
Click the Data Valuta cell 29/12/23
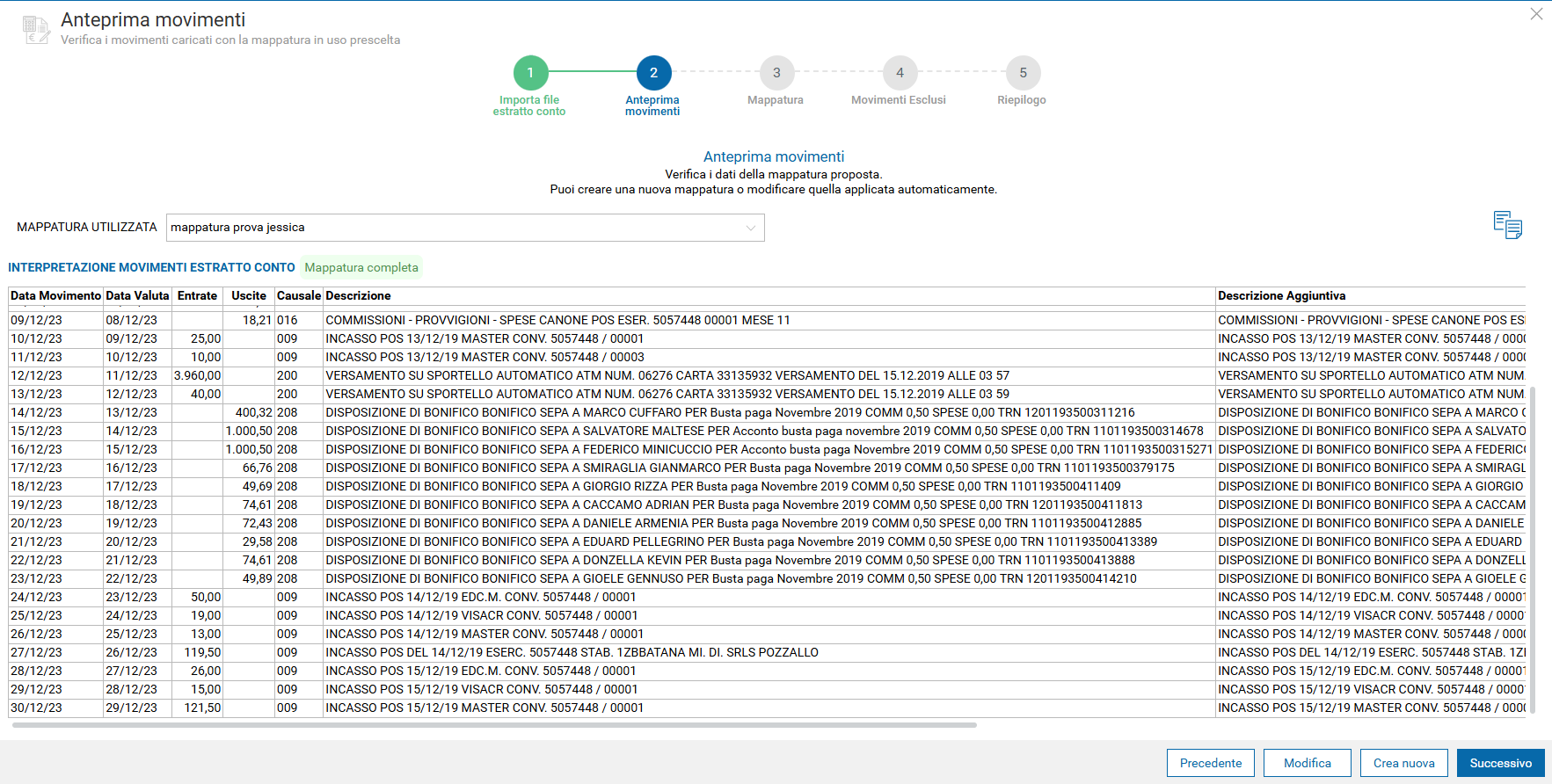point(137,708)
